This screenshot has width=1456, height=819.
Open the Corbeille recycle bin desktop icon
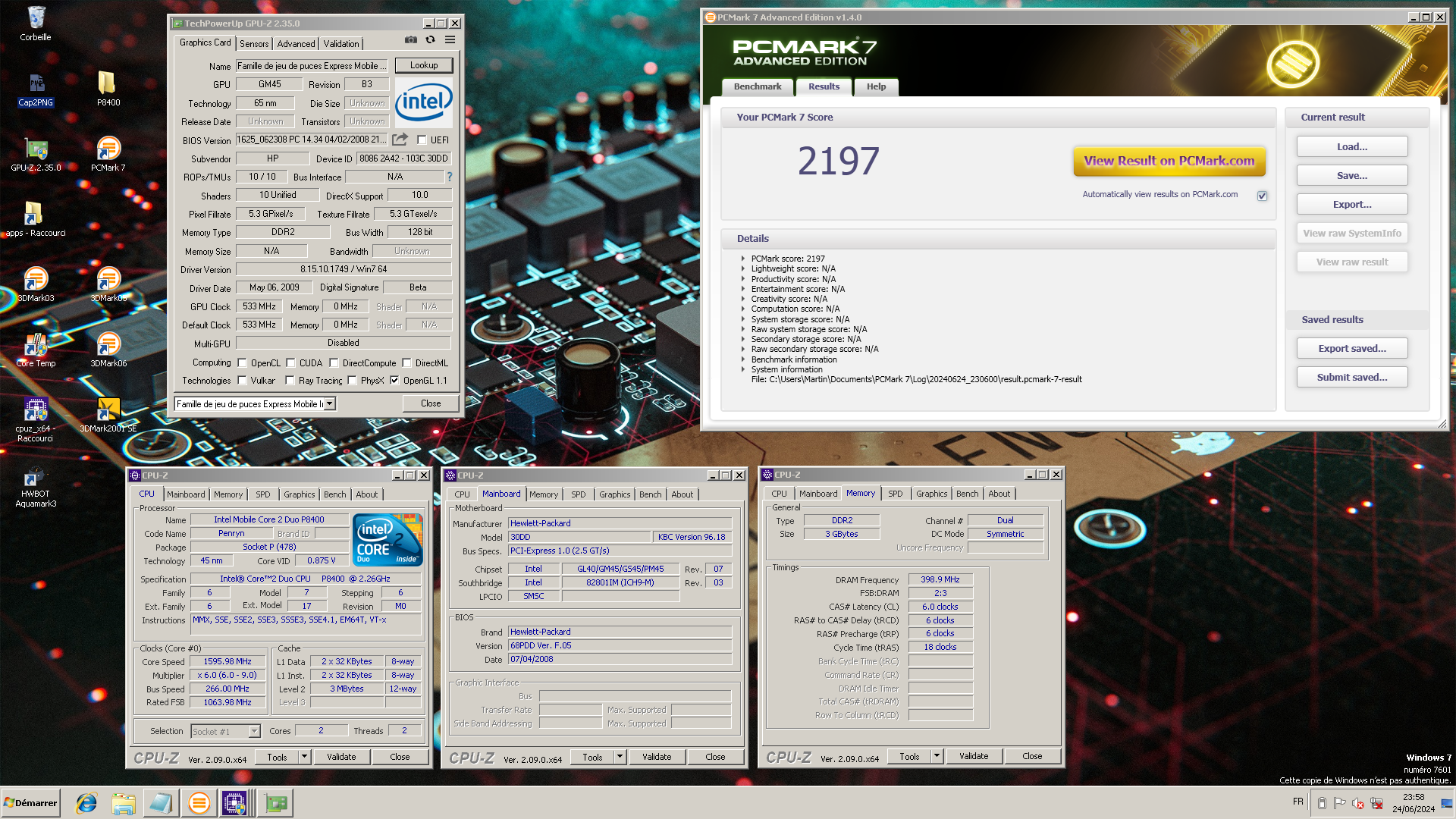36,24
